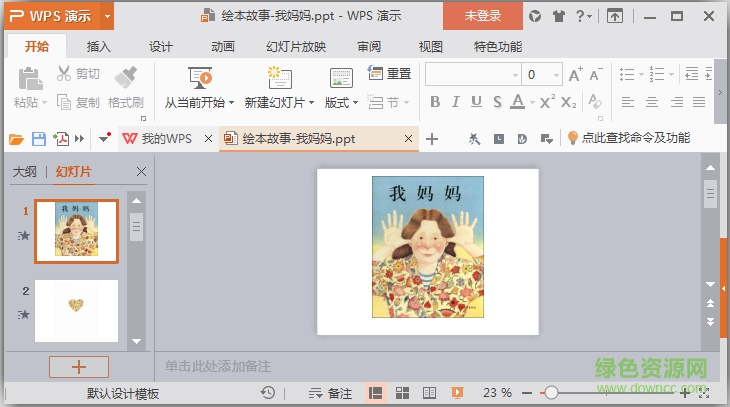The height and width of the screenshot is (407, 730).
Task: Click the skin (shirt) icon in title bar
Action: 559,16
